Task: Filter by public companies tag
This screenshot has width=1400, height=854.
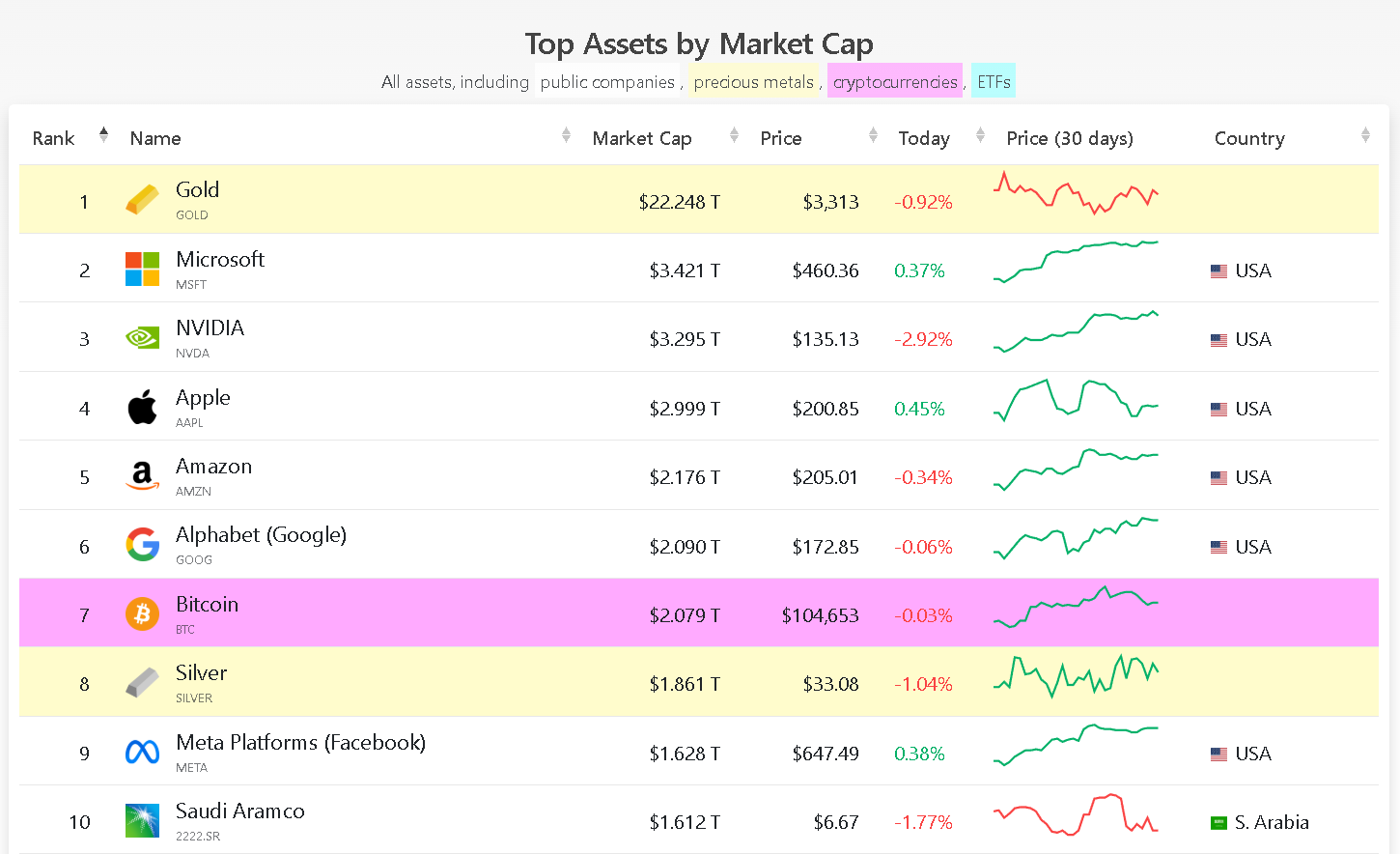Action: 607,82
